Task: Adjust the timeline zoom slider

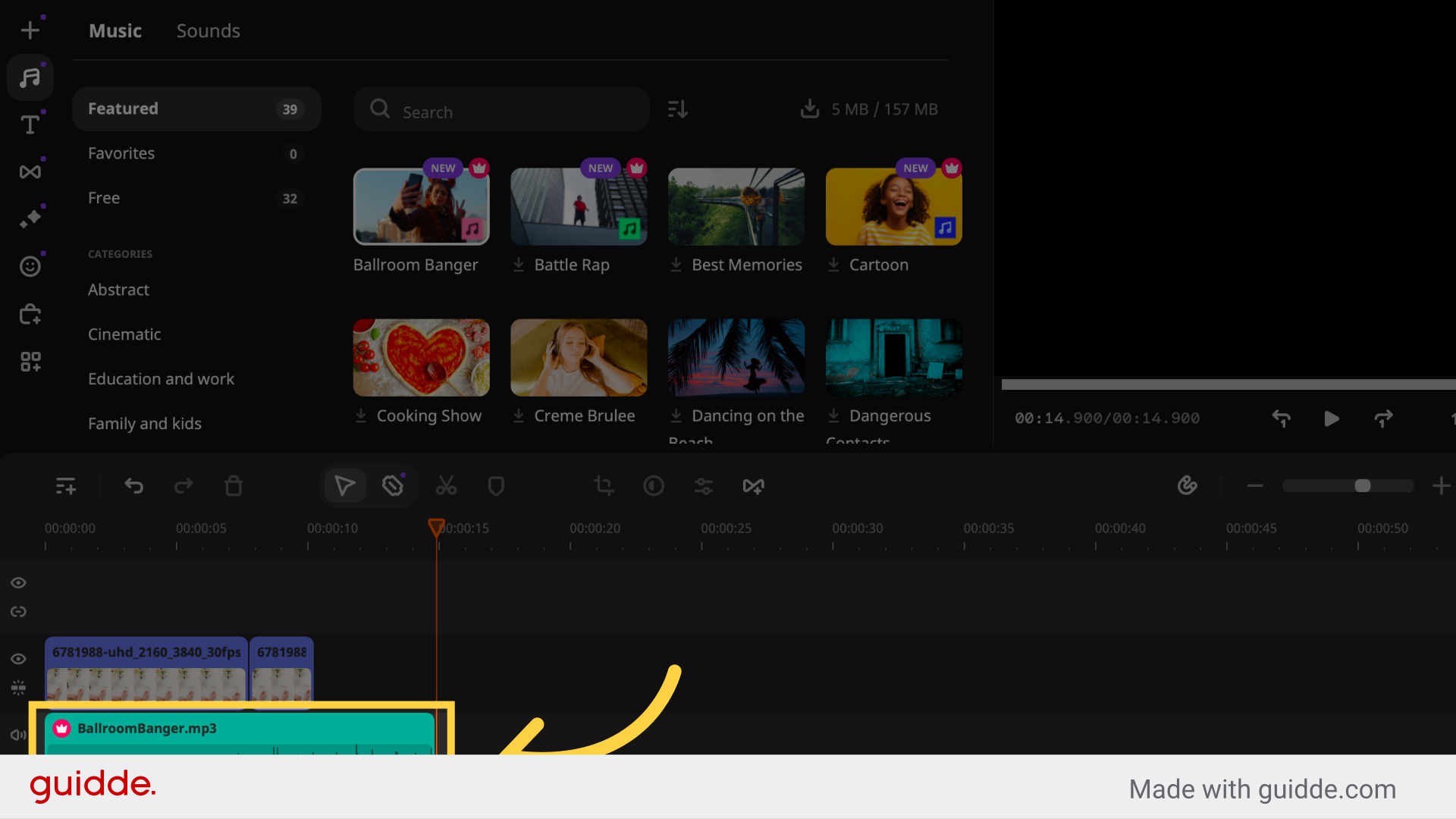Action: (1362, 485)
